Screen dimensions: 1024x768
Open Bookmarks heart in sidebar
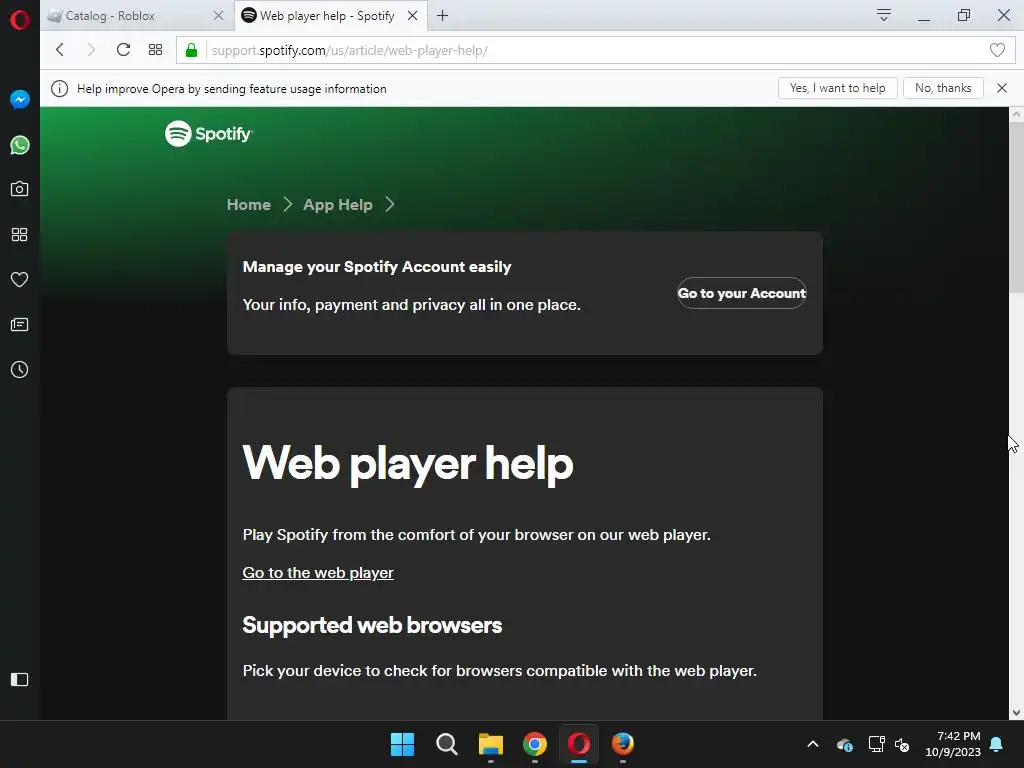click(x=20, y=280)
